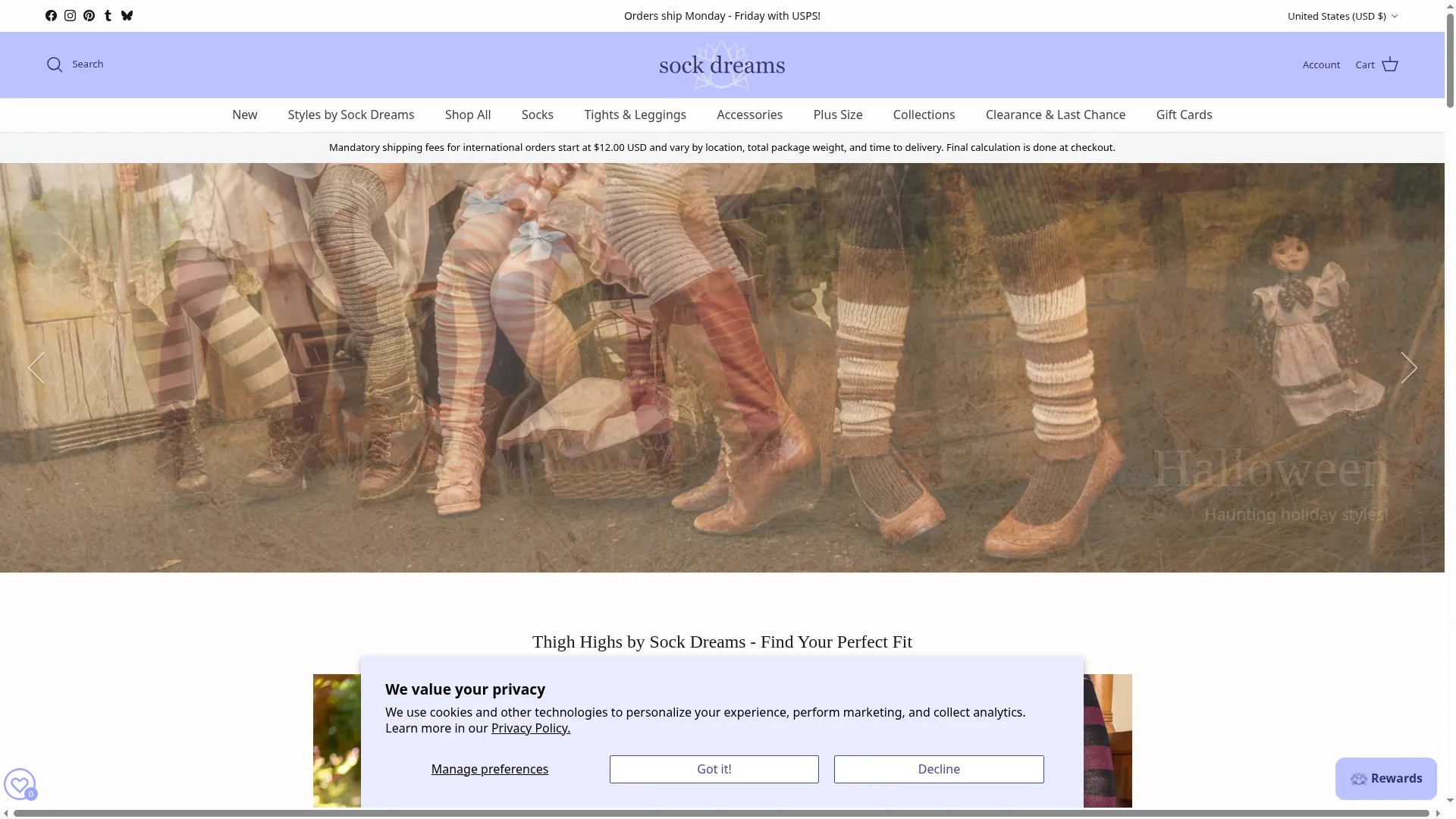Click the Halloween hero banner title

(1270, 469)
